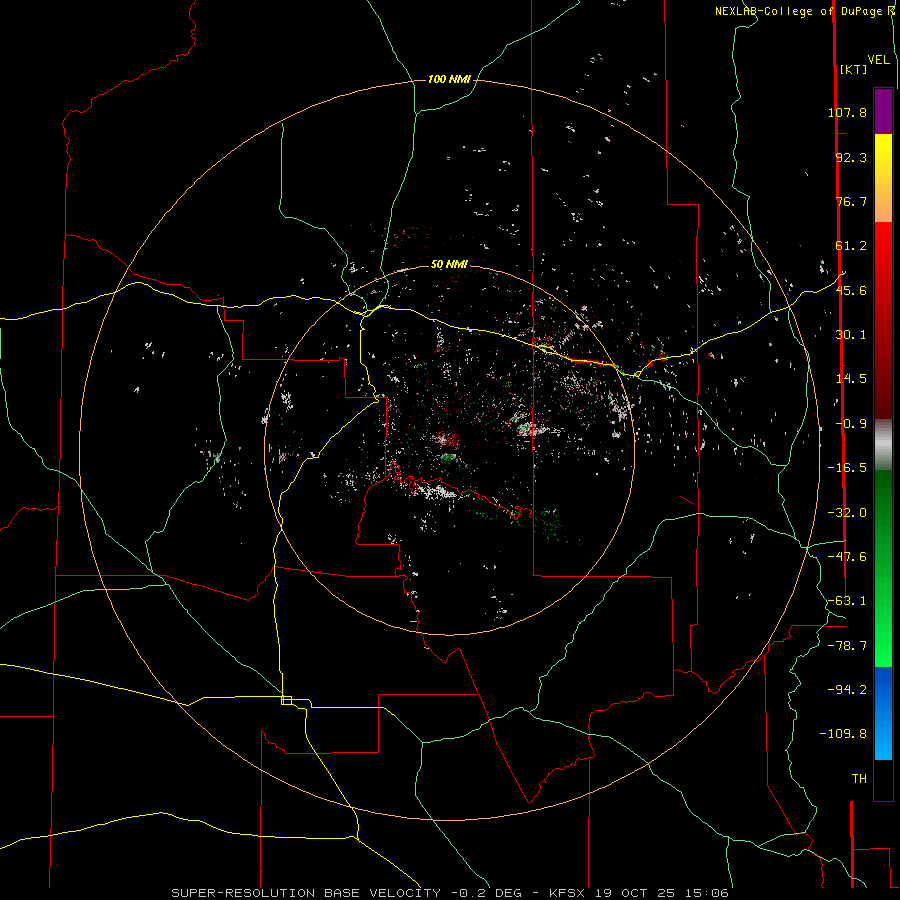Select the -63.1 value on velocity scale
The height and width of the screenshot is (900, 900).
(847, 601)
